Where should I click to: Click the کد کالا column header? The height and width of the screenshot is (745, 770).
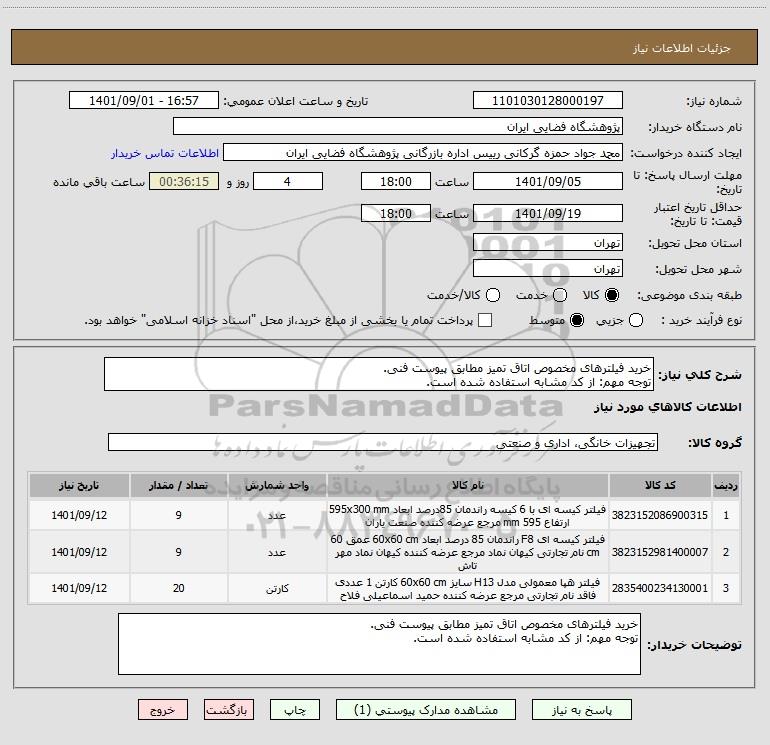(x=660, y=485)
